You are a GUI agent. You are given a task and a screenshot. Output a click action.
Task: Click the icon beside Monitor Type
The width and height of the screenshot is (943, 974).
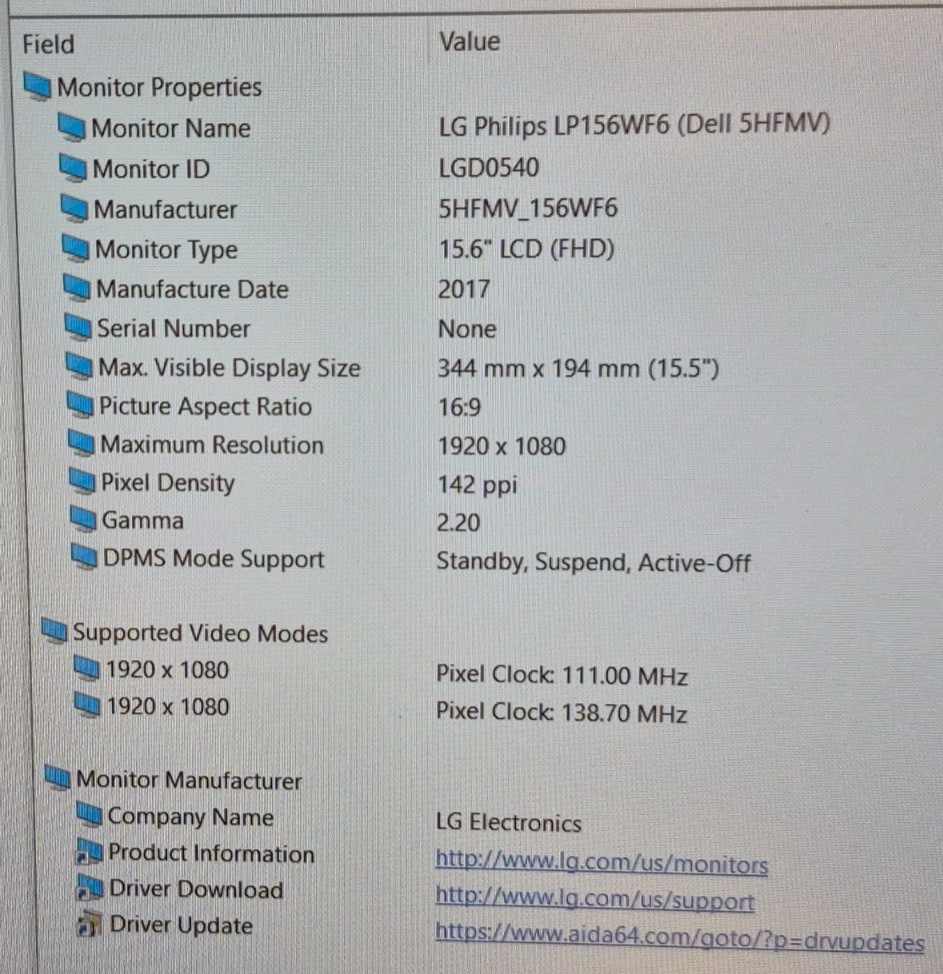[x=75, y=249]
